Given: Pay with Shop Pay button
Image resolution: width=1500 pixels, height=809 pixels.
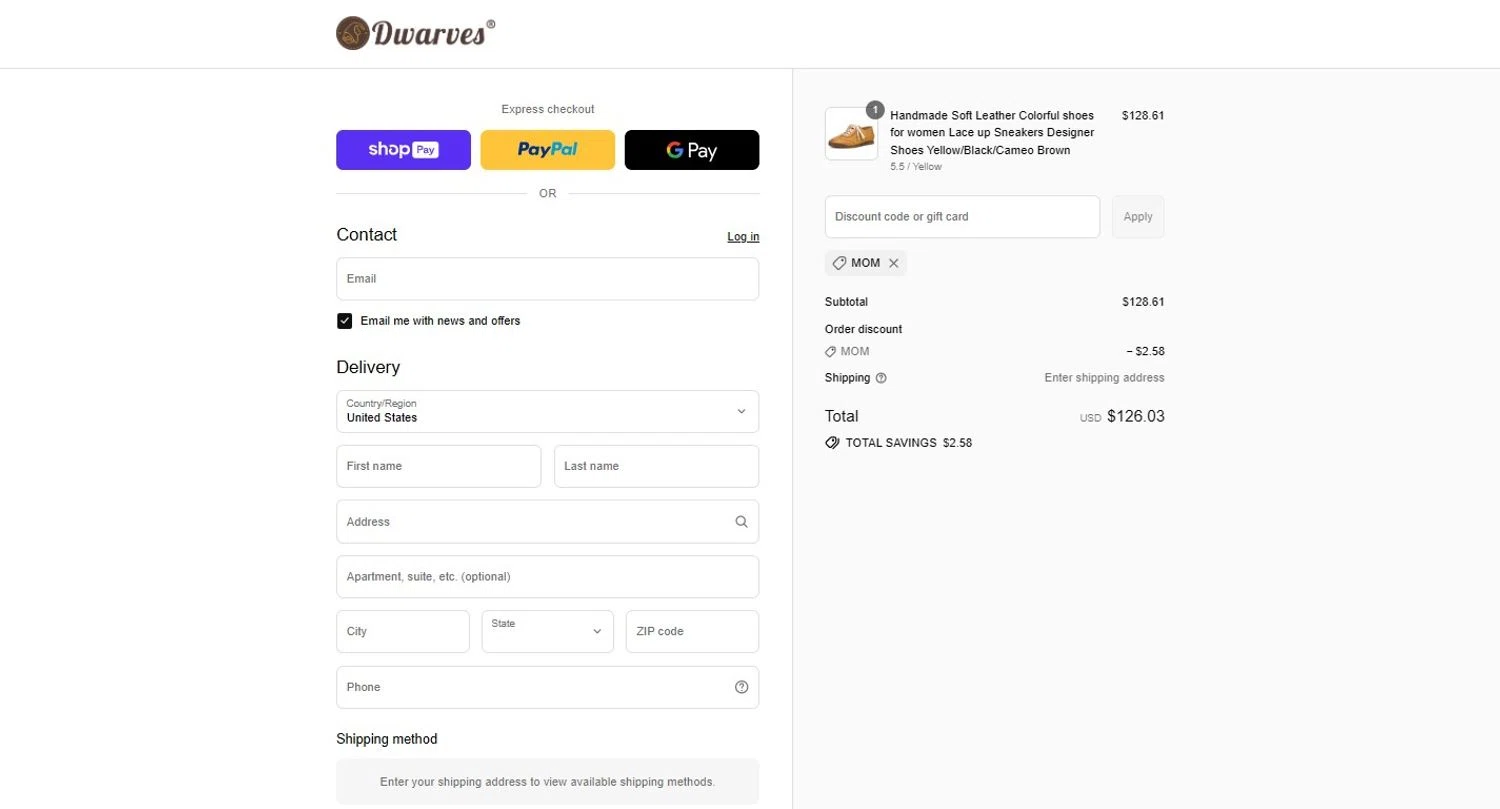Looking at the screenshot, I should (403, 150).
